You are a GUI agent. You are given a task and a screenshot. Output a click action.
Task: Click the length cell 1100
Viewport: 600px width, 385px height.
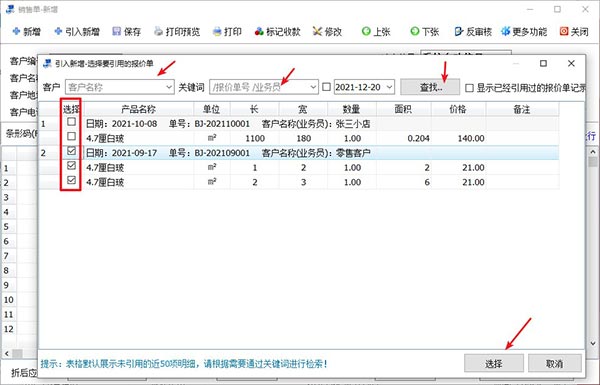[x=254, y=138]
